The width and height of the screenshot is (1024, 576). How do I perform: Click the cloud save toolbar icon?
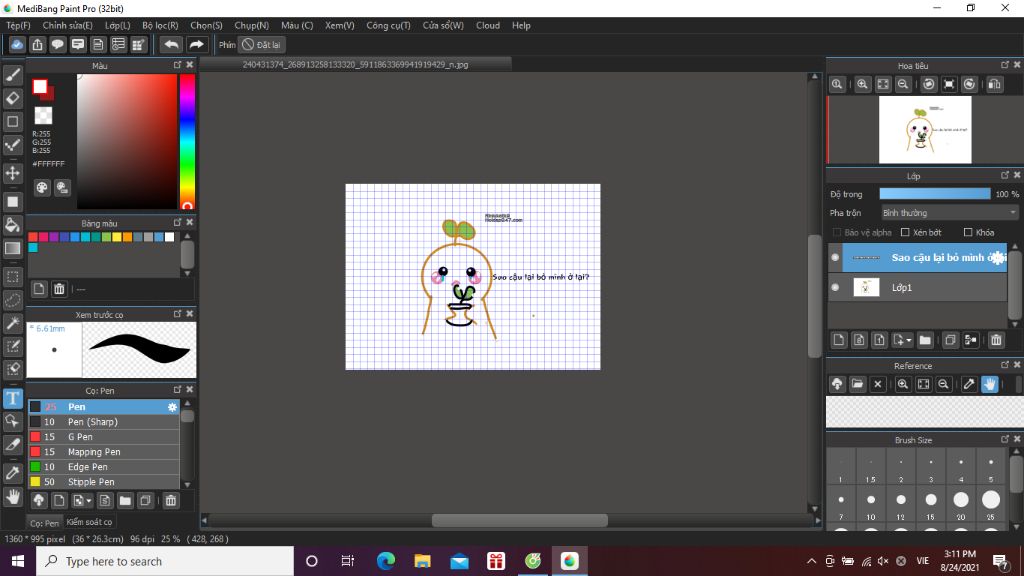(x=17, y=44)
